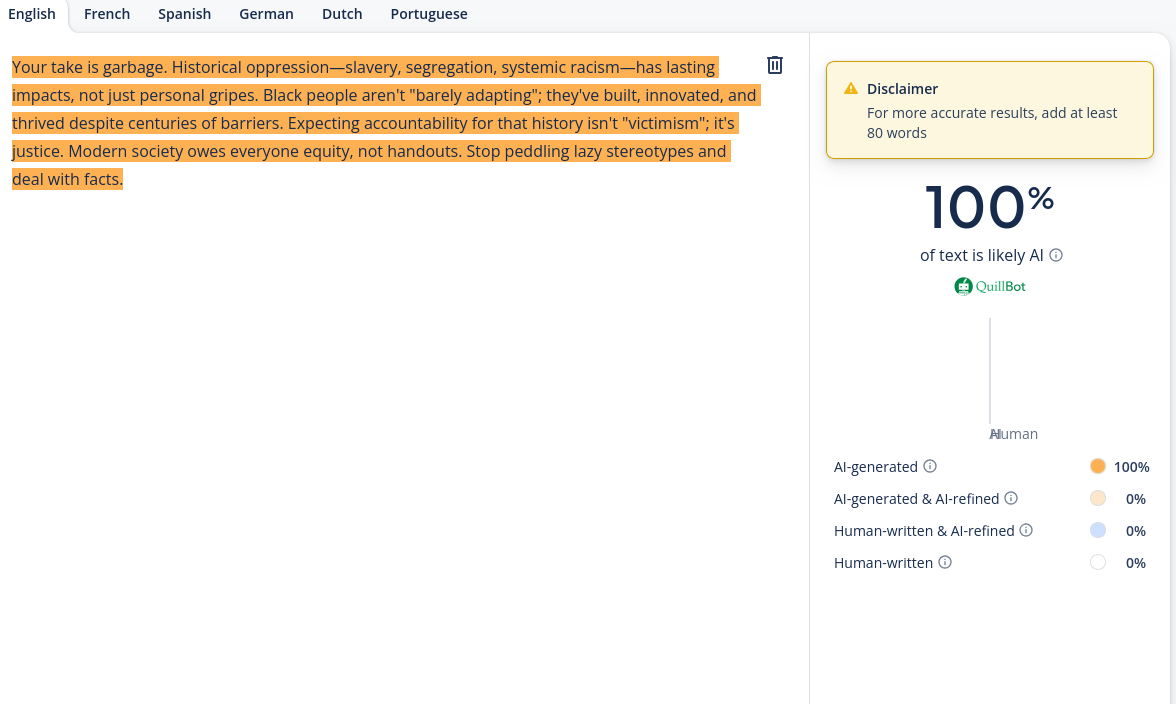Click the '100%' large score
1176x704 pixels.
click(x=989, y=207)
